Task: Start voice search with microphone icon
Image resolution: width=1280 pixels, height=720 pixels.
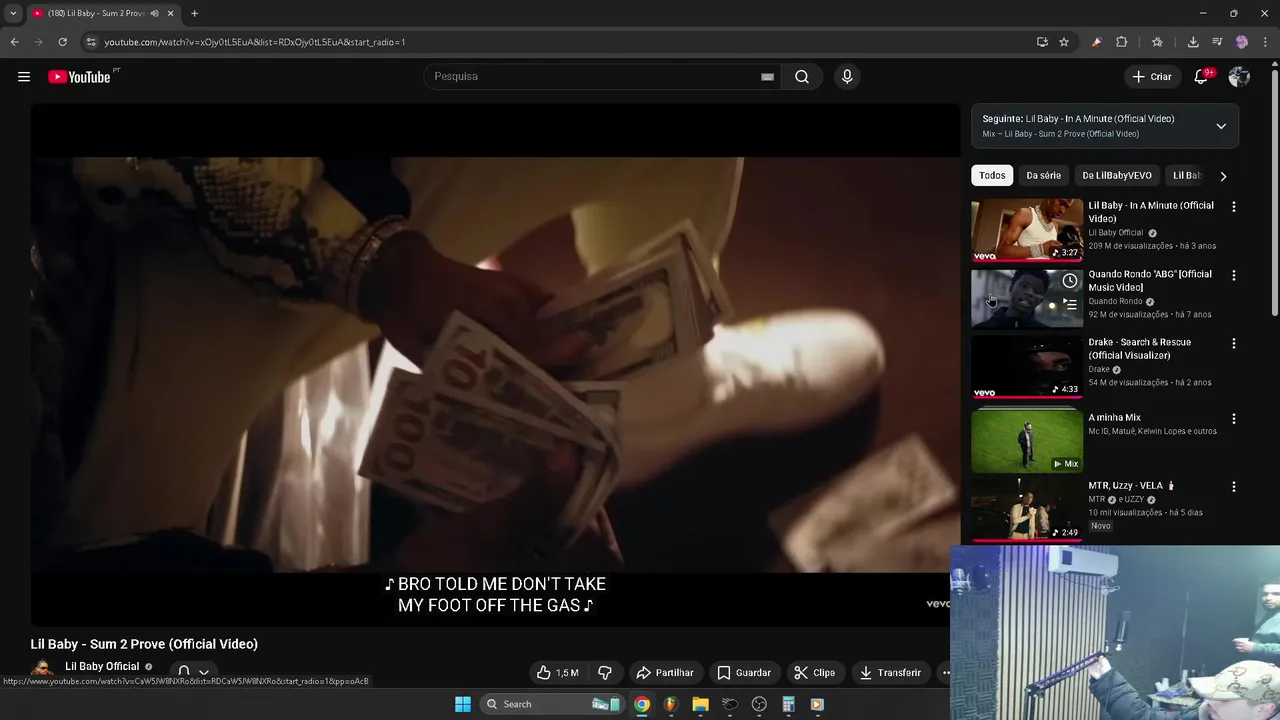Action: pyautogui.click(x=847, y=77)
